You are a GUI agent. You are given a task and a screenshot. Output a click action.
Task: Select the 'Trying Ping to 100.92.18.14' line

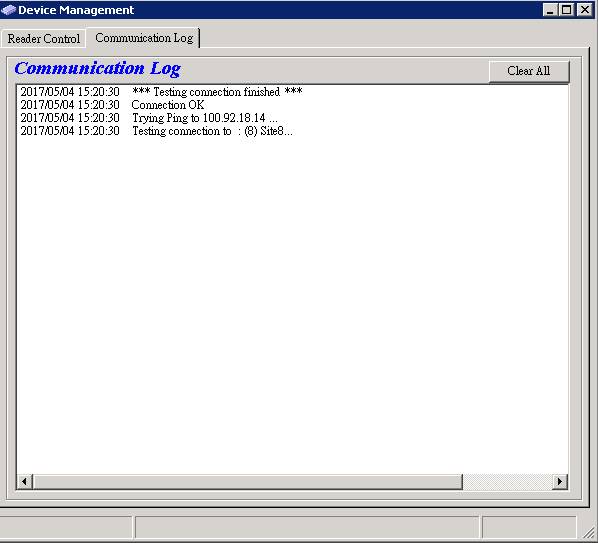click(x=149, y=118)
